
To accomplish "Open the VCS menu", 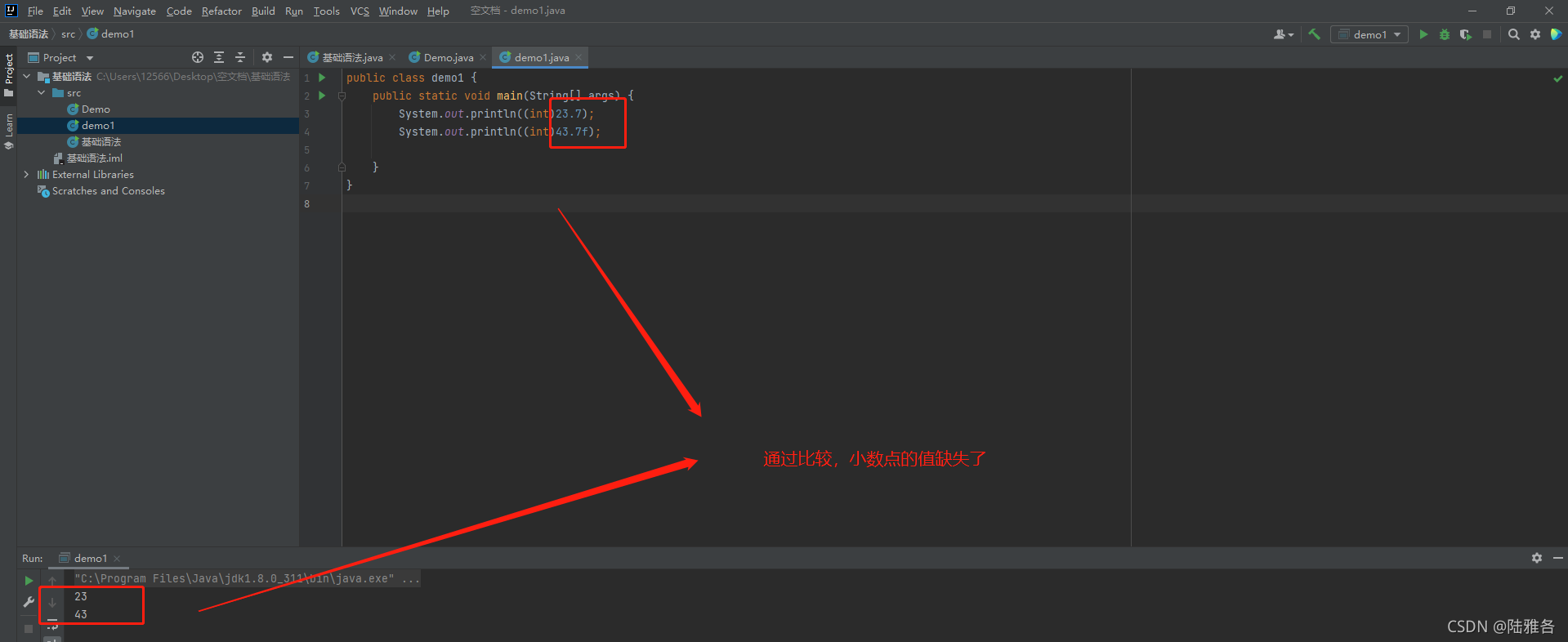I will tap(360, 11).
